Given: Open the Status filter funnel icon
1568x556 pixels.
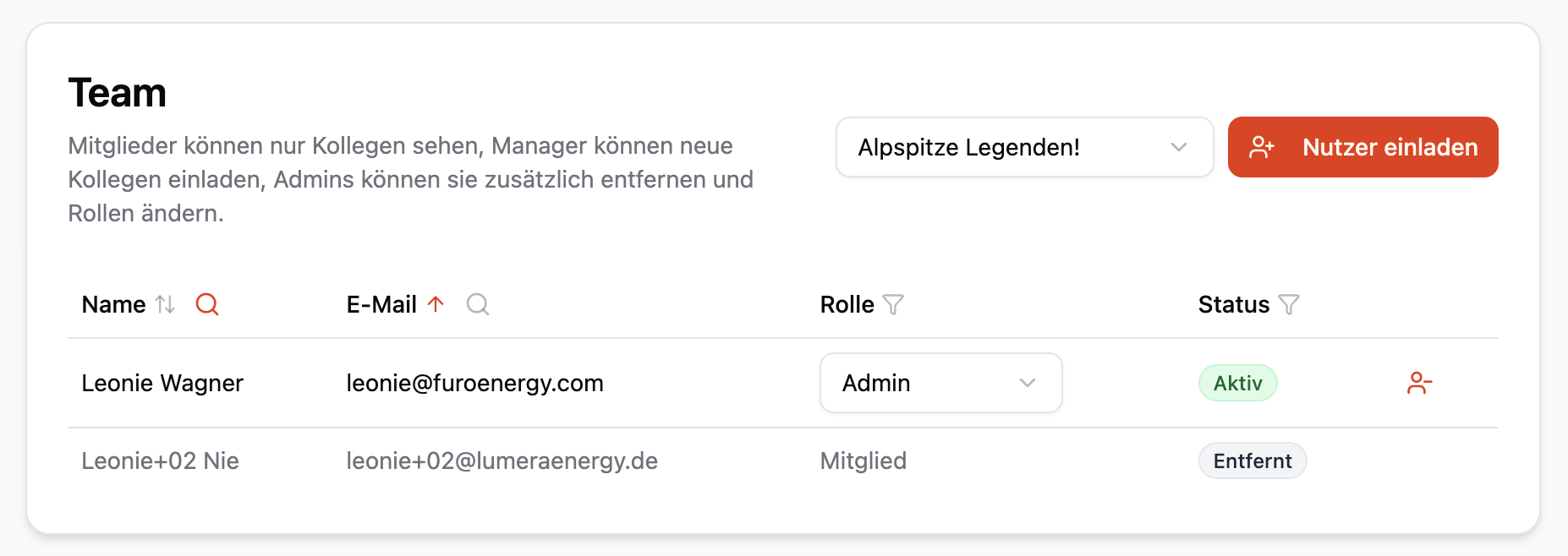Looking at the screenshot, I should pos(1289,304).
